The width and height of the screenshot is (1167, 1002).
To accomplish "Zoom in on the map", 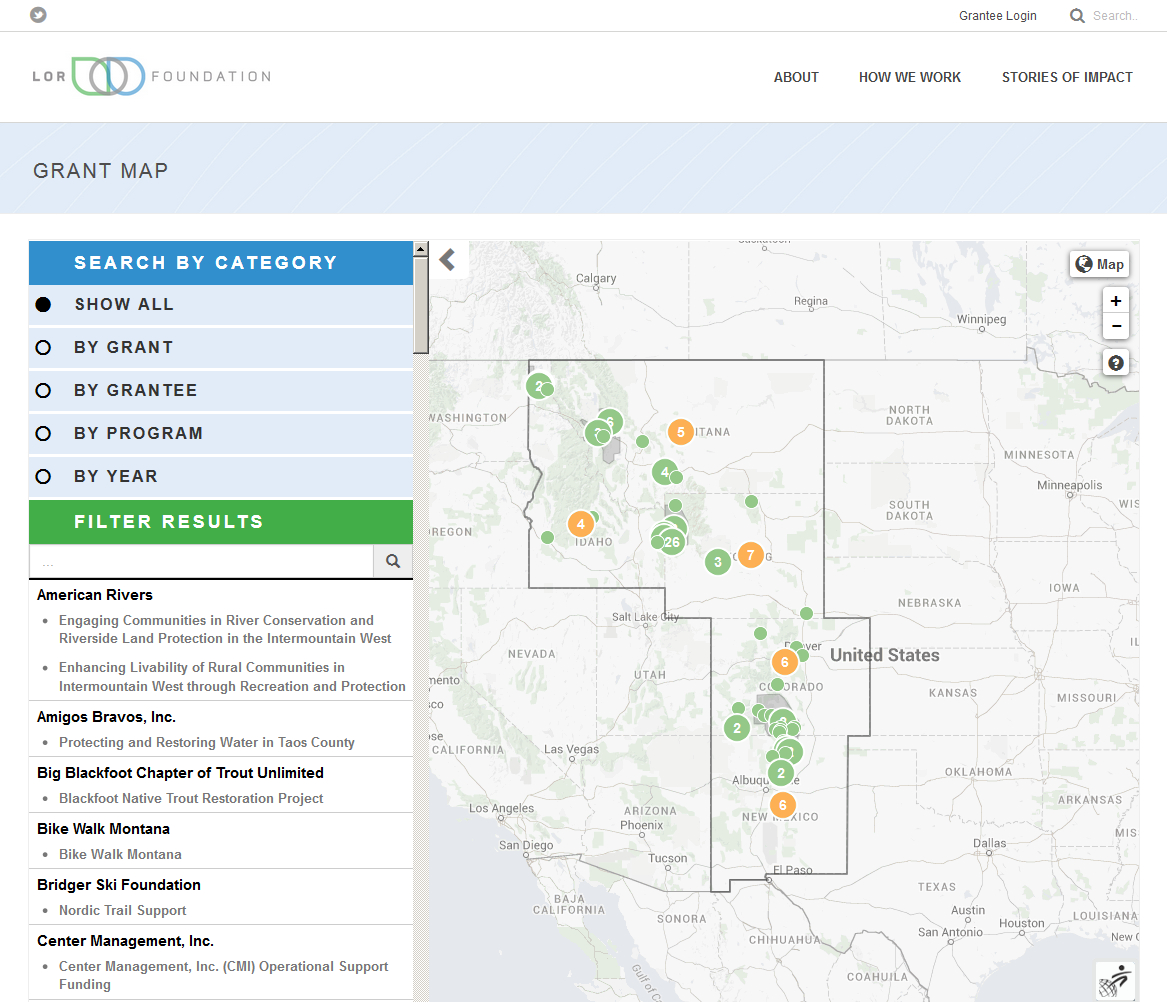I will 1116,301.
